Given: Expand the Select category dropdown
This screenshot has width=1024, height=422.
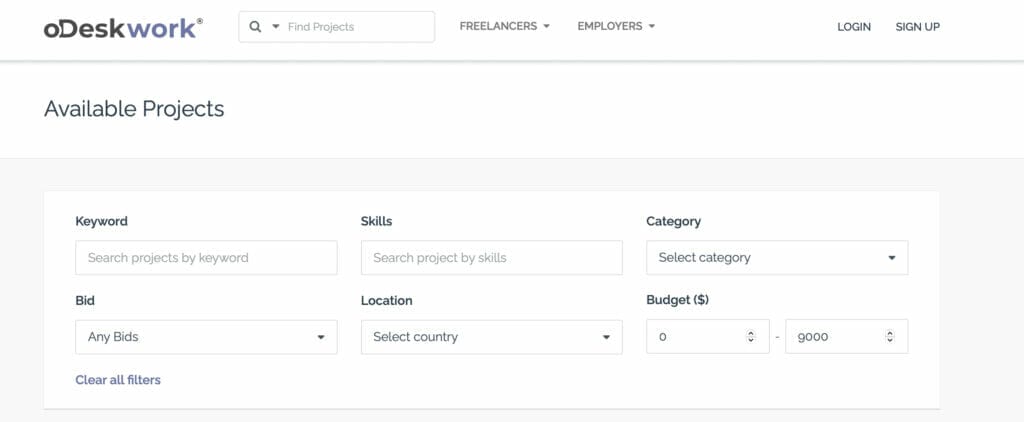Looking at the screenshot, I should pos(777,257).
